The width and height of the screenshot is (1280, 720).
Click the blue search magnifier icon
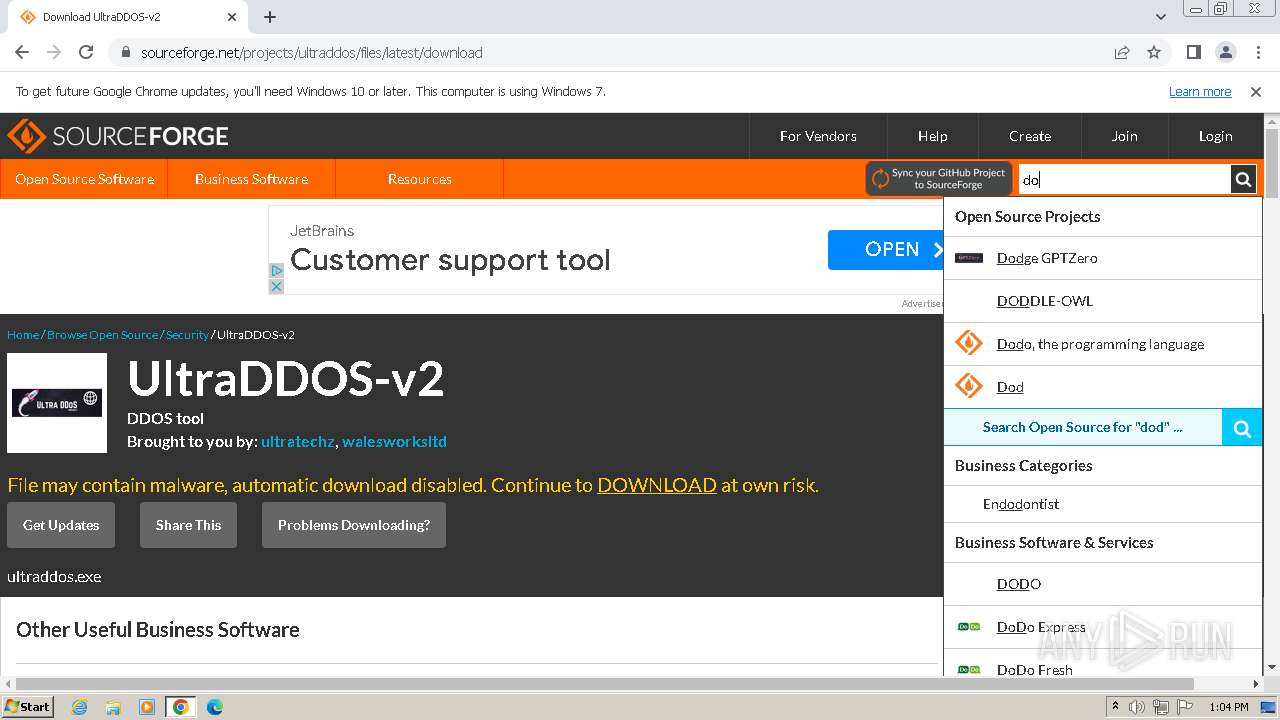(1242, 428)
